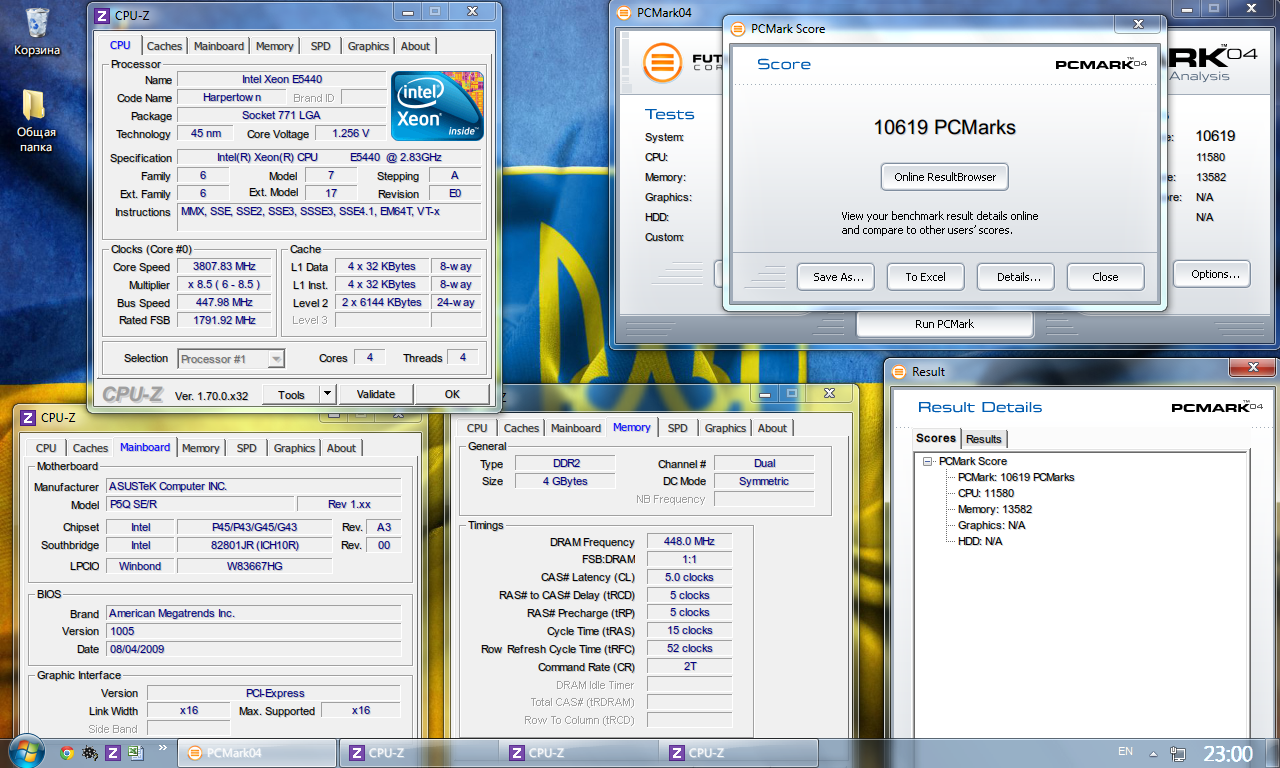Open About tab in CPU-Z CPU window
The image size is (1280, 768).
pyautogui.click(x=415, y=46)
